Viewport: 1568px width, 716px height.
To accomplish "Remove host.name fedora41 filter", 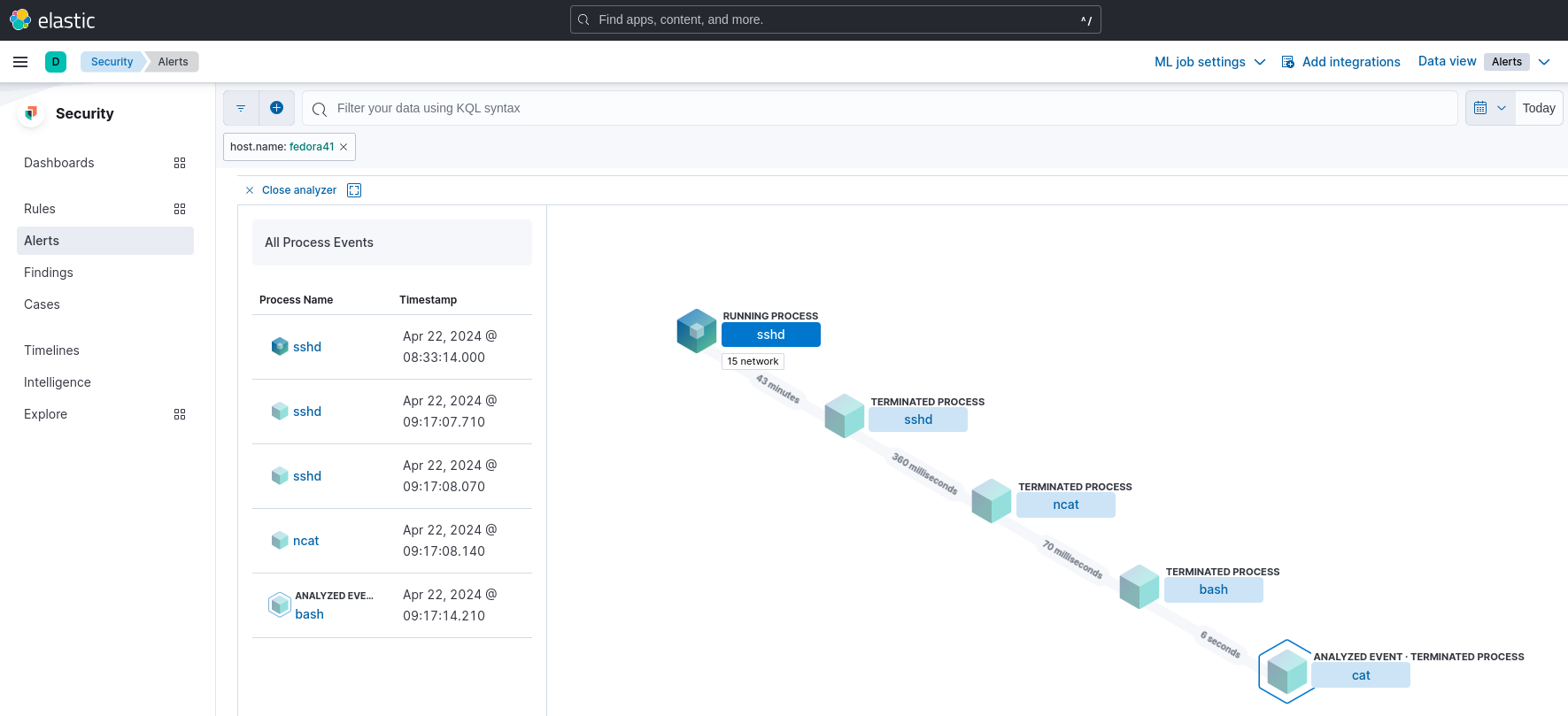I will [x=344, y=147].
